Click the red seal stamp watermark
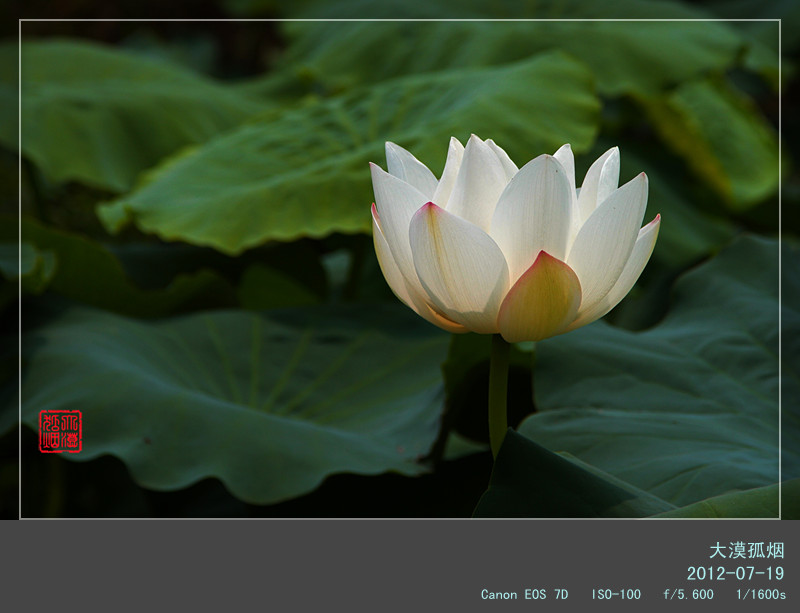 click(60, 431)
